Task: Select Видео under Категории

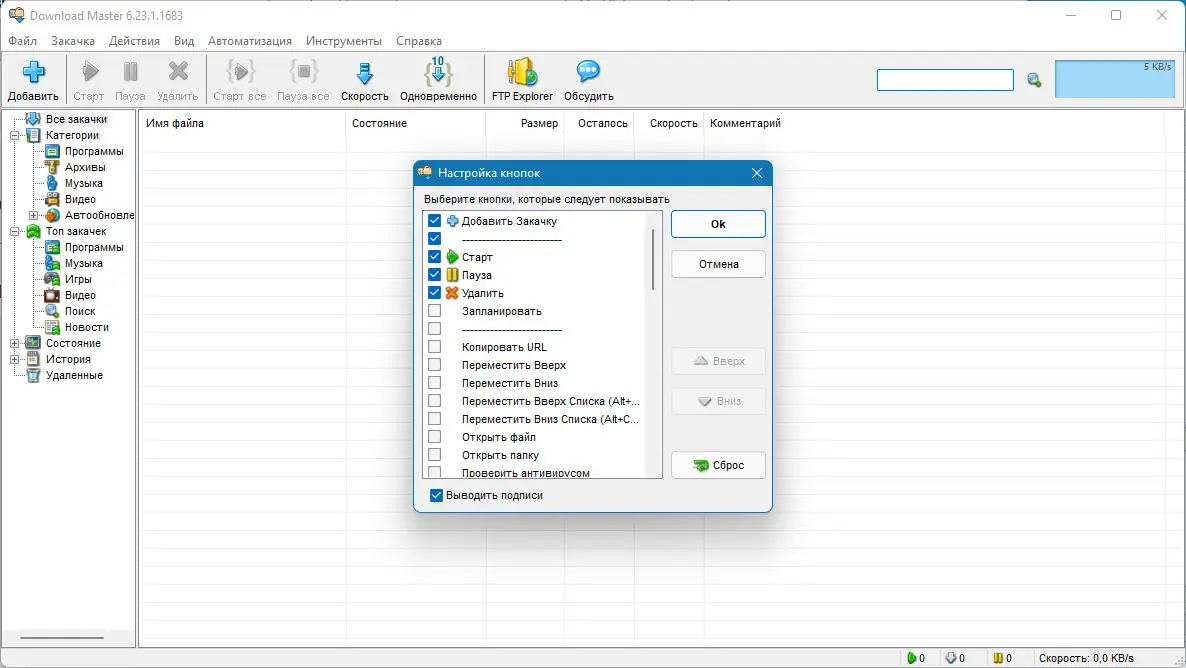Action: [x=80, y=199]
